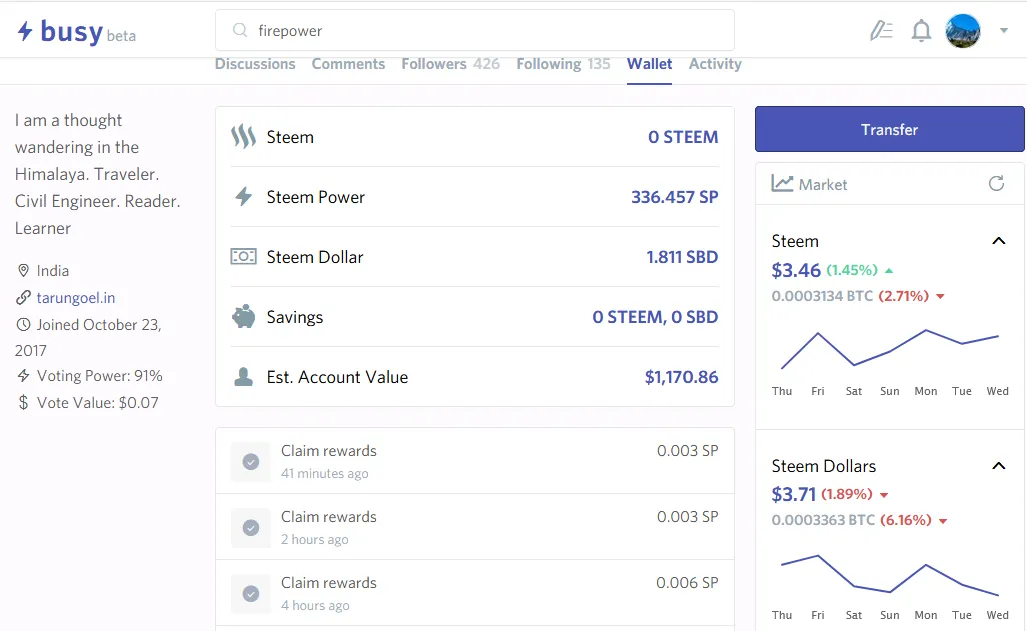Click the Market chart icon

tap(782, 183)
